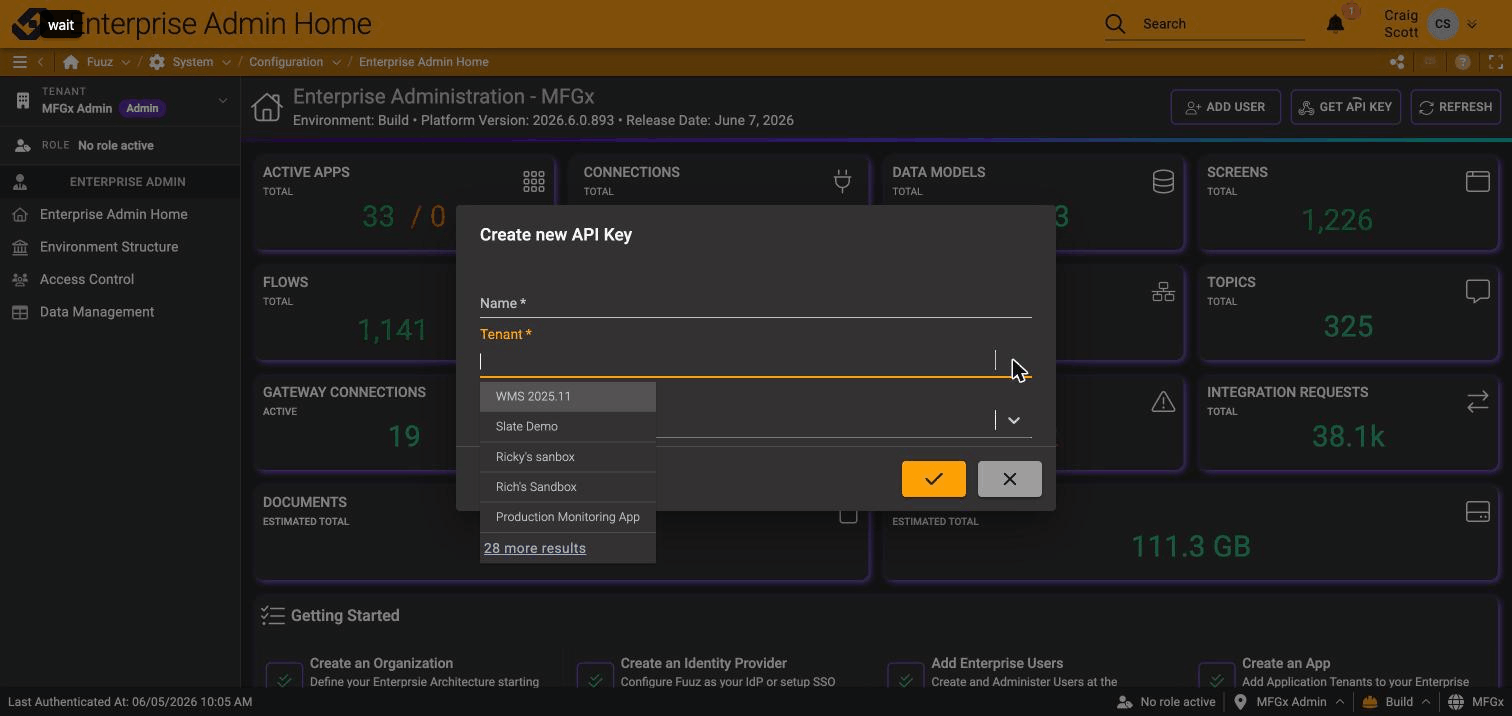
Task: Open notifications bell icon
Action: pos(1335,24)
